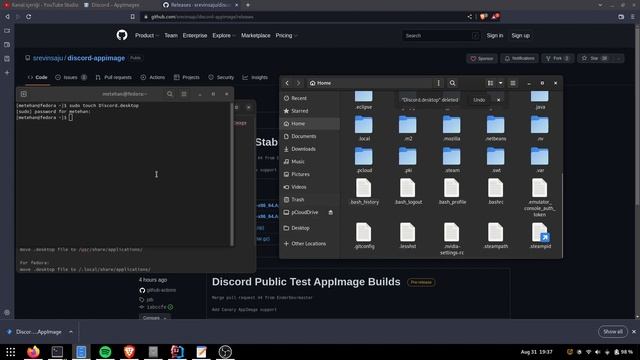640x360 pixels.
Task: Fork the repository
Action: pos(557,58)
